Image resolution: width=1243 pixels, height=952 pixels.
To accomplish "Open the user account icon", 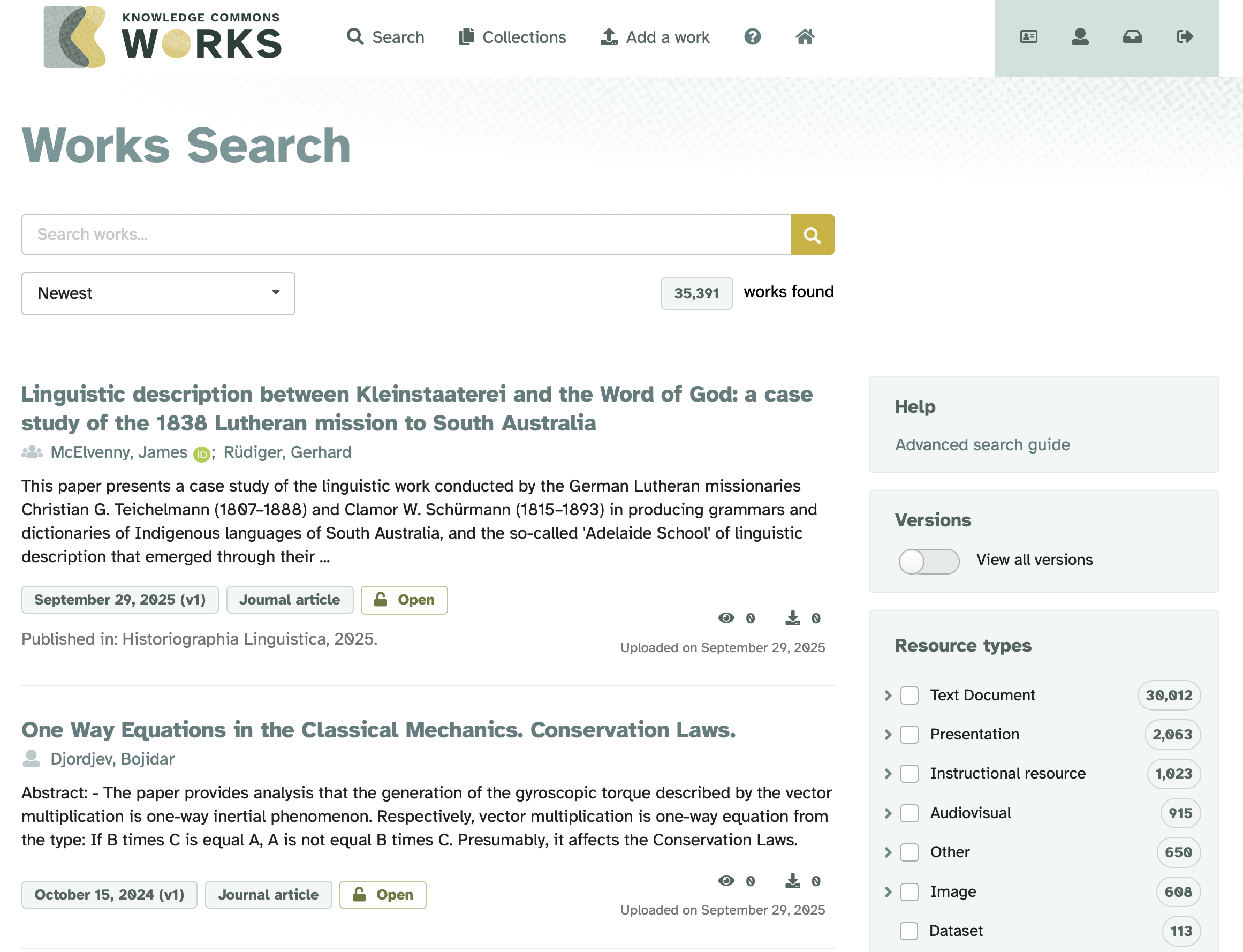I will click(1080, 37).
